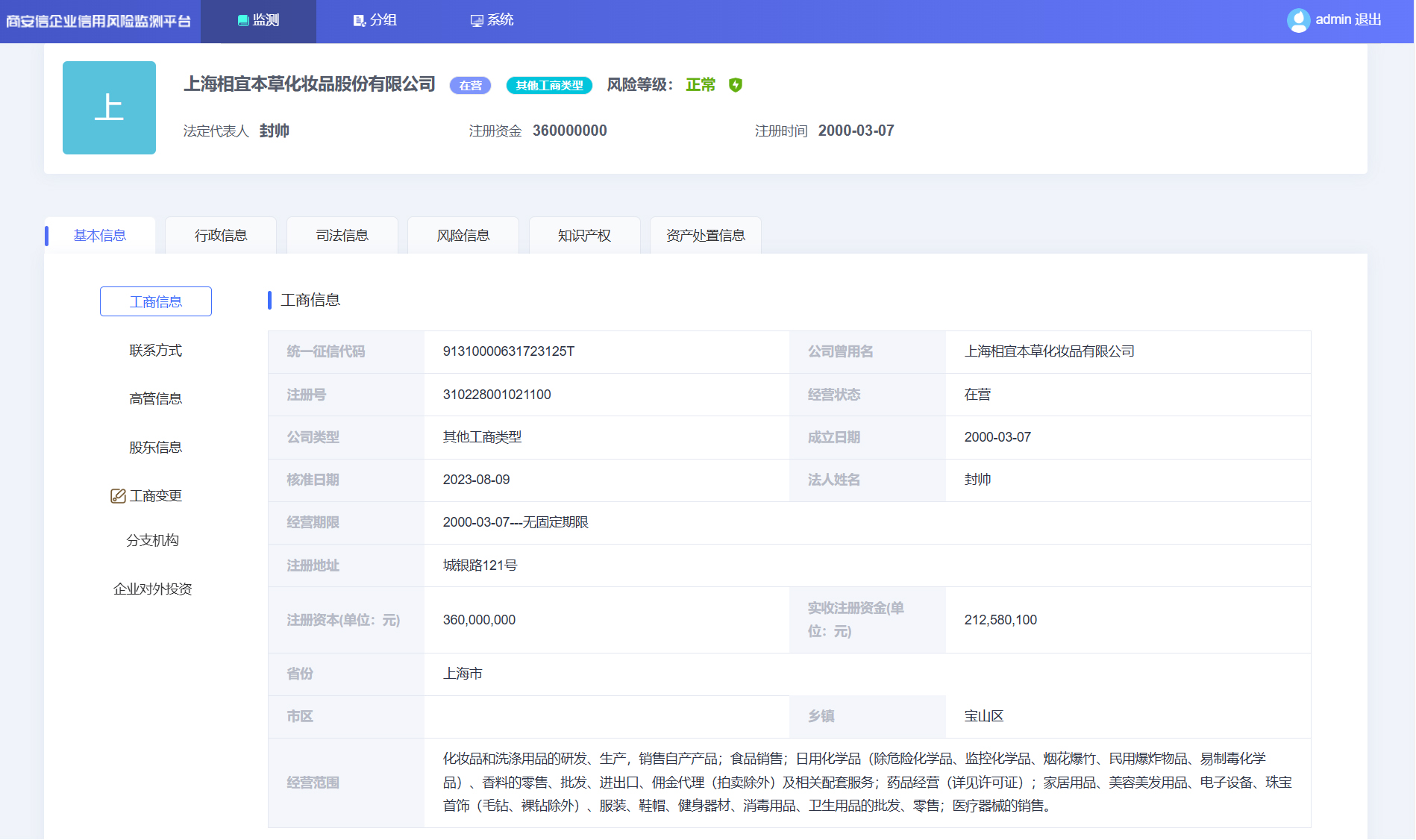Click the 成立日期 value 2000-03-07 in table
This screenshot has height=840, width=1416.
997,437
